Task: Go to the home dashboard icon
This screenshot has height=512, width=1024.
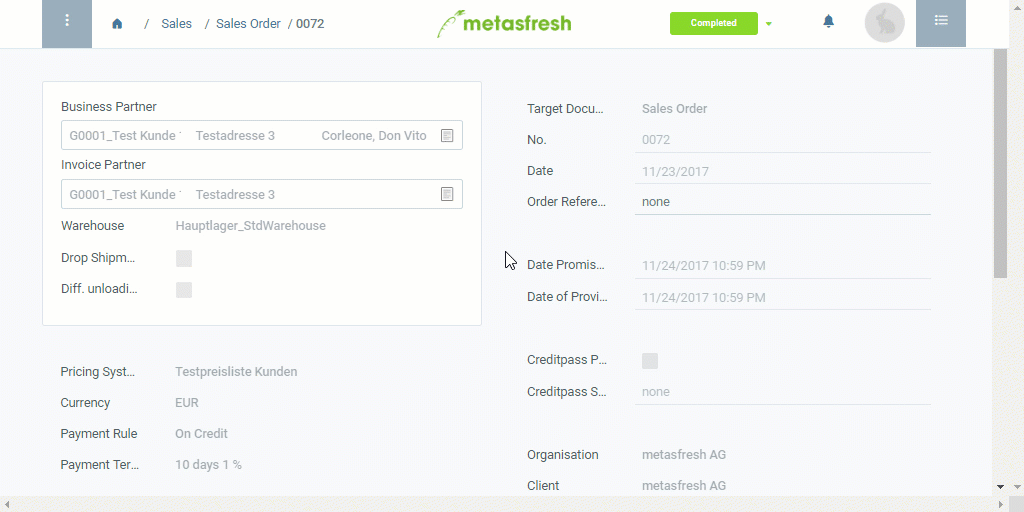Action: tap(117, 24)
